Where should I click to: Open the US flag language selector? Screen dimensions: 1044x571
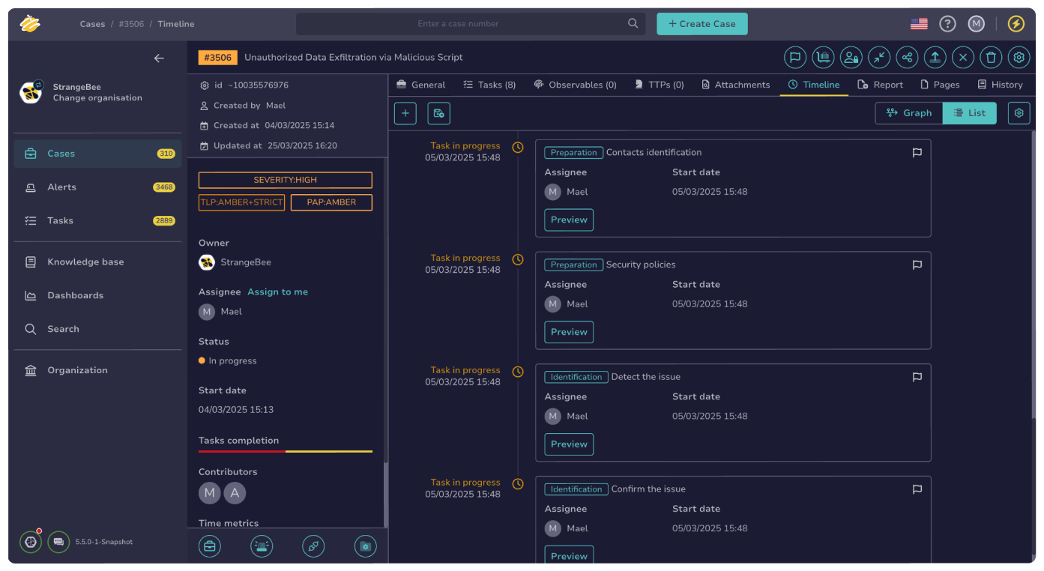pyautogui.click(x=919, y=24)
